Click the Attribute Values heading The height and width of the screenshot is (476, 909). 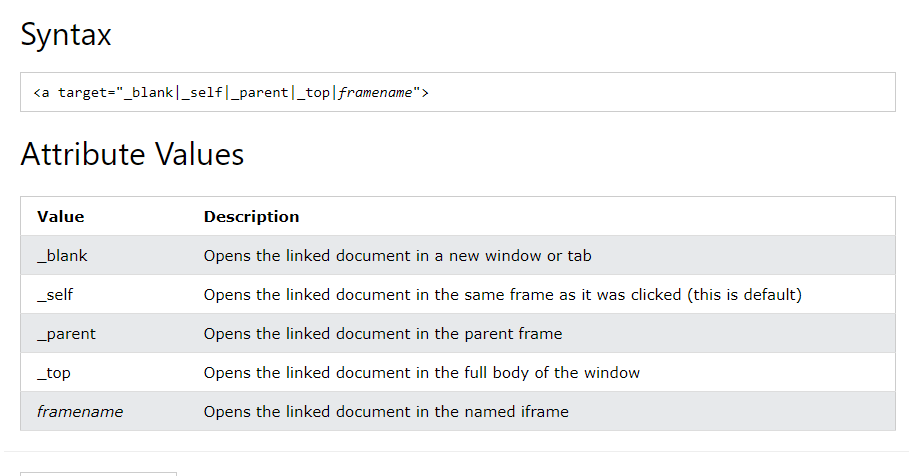click(132, 155)
